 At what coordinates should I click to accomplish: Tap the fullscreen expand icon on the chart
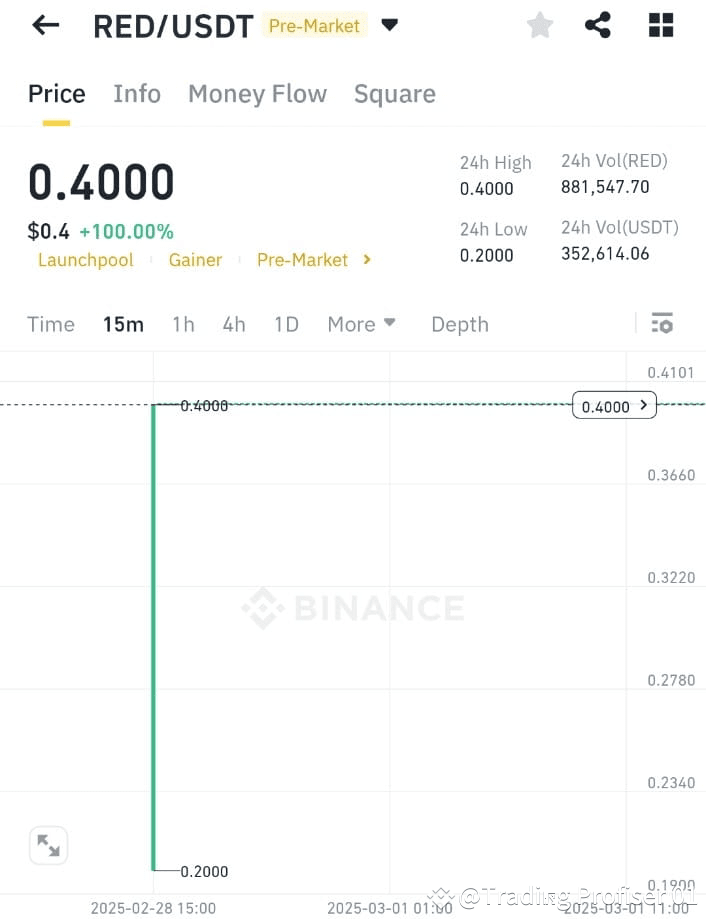coord(48,845)
